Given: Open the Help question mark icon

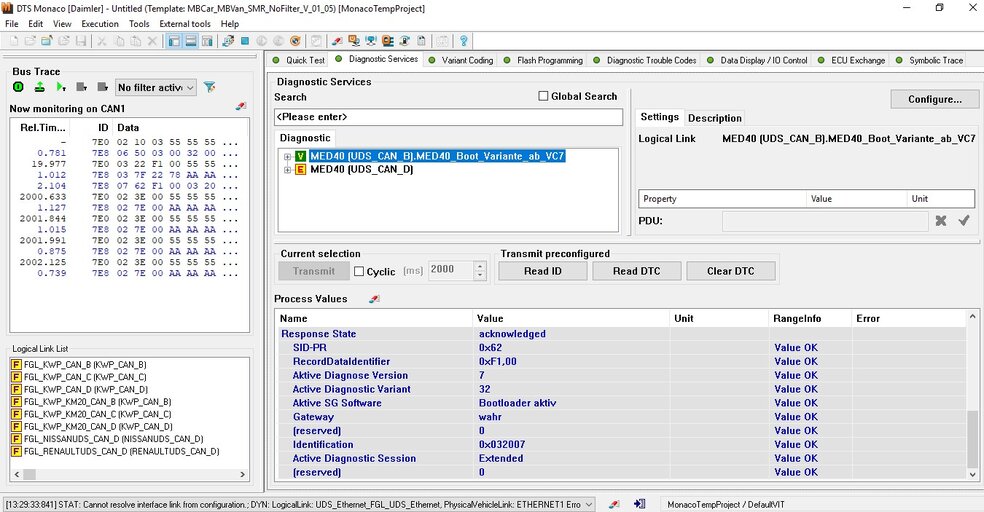Looking at the screenshot, I should (463, 41).
